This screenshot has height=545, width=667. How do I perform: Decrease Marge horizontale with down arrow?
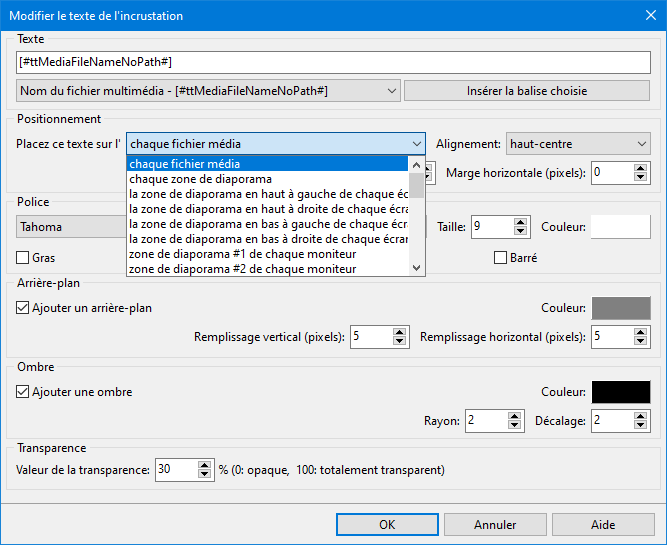click(x=640, y=177)
